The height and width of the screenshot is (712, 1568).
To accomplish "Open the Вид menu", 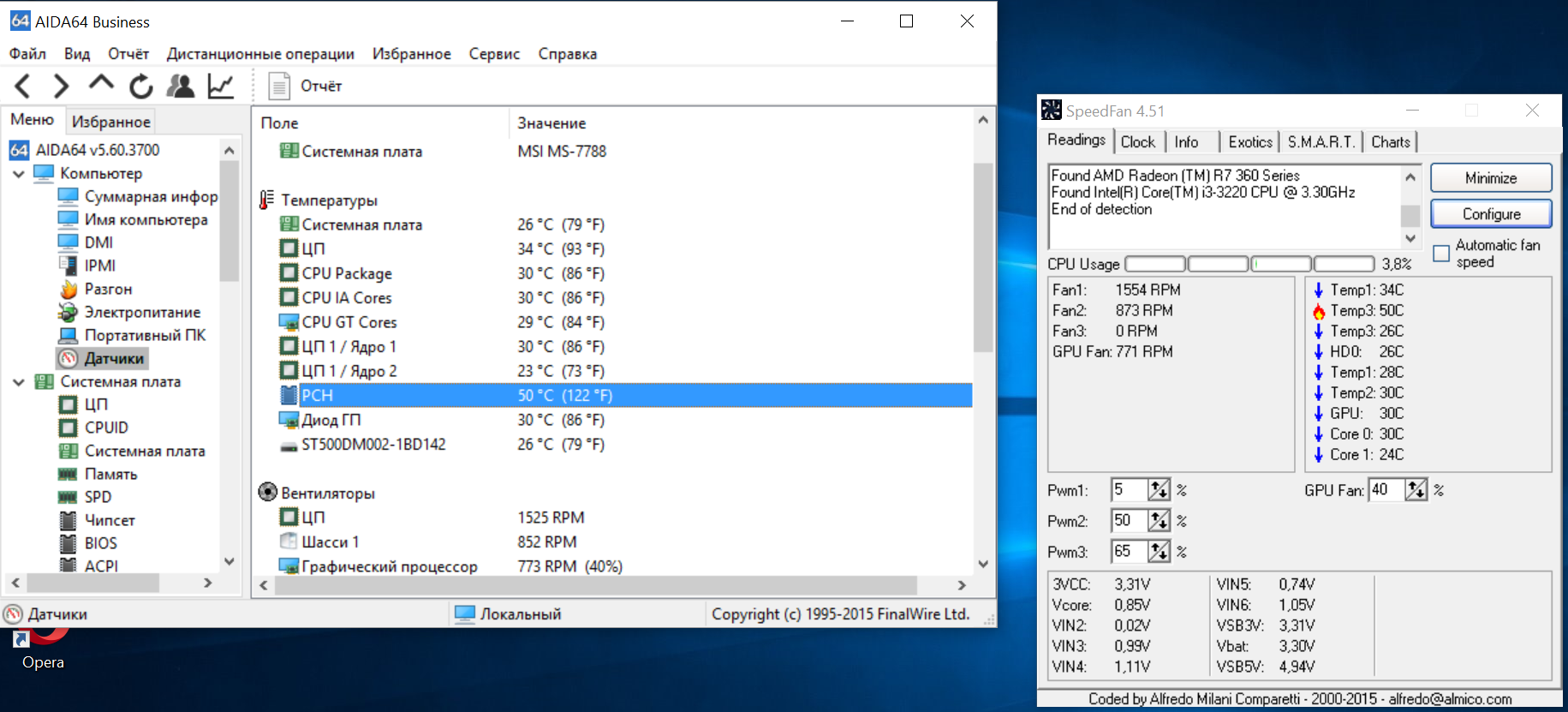I will tap(77, 54).
